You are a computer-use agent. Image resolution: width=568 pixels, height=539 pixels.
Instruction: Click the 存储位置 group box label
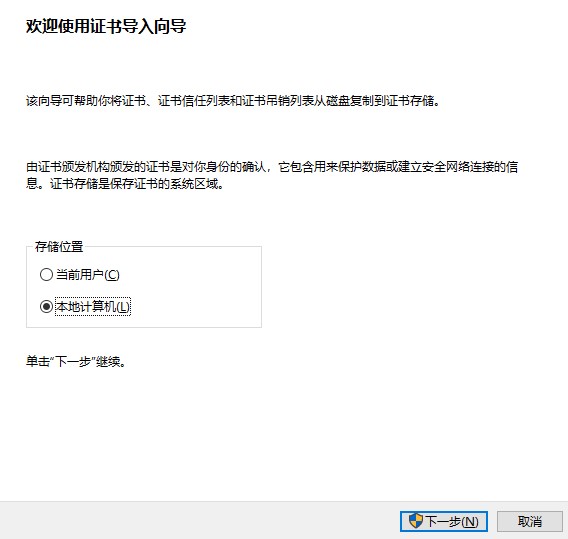pyautogui.click(x=59, y=247)
